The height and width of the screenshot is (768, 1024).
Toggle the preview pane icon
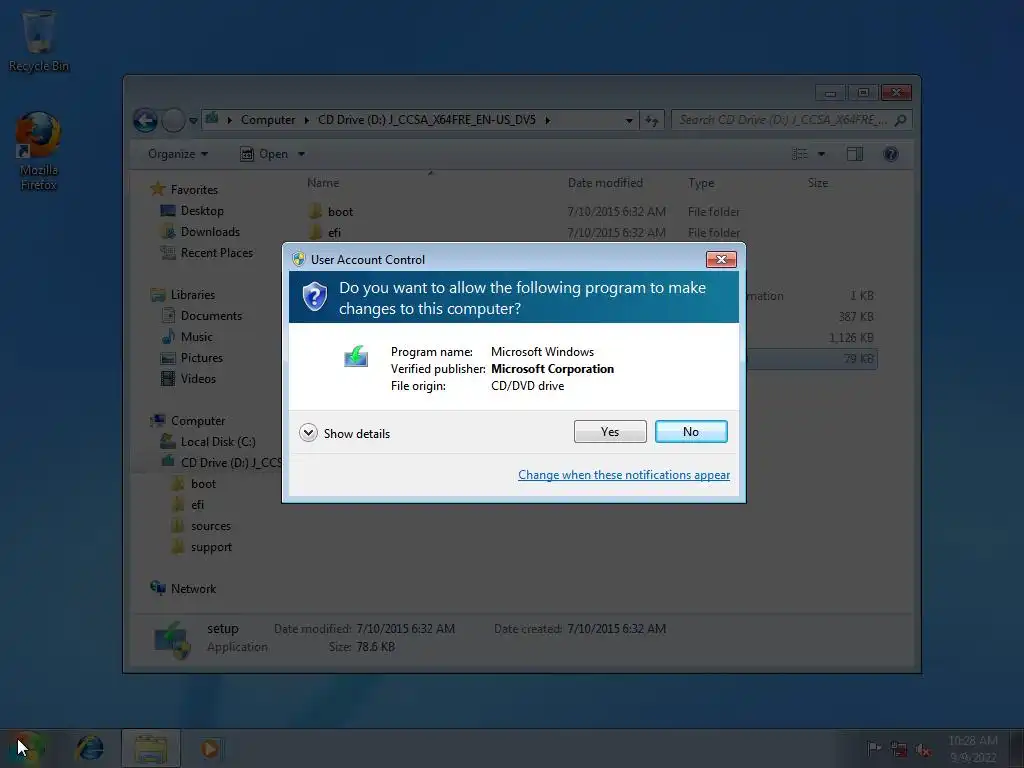click(x=855, y=154)
